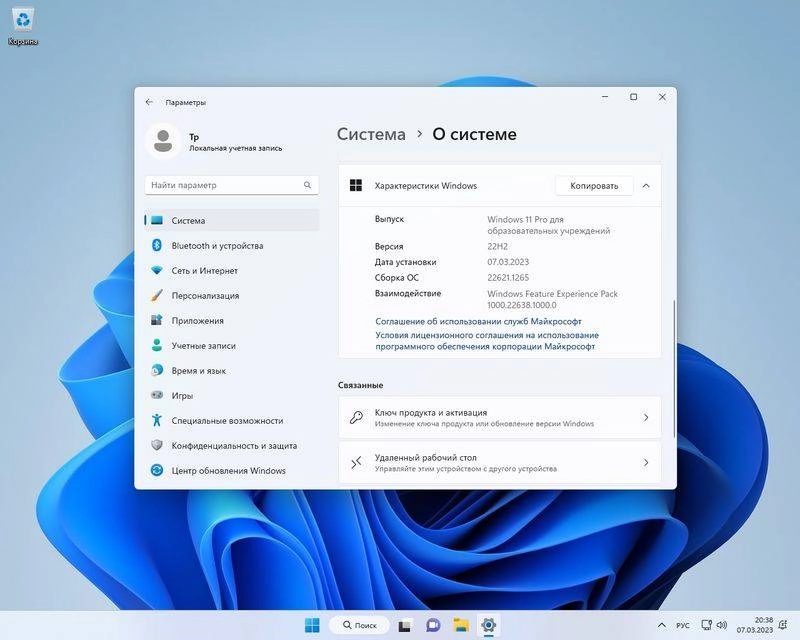Screen dimensions: 800x640
Task: Click the key icon for product activation
Action: click(356, 417)
